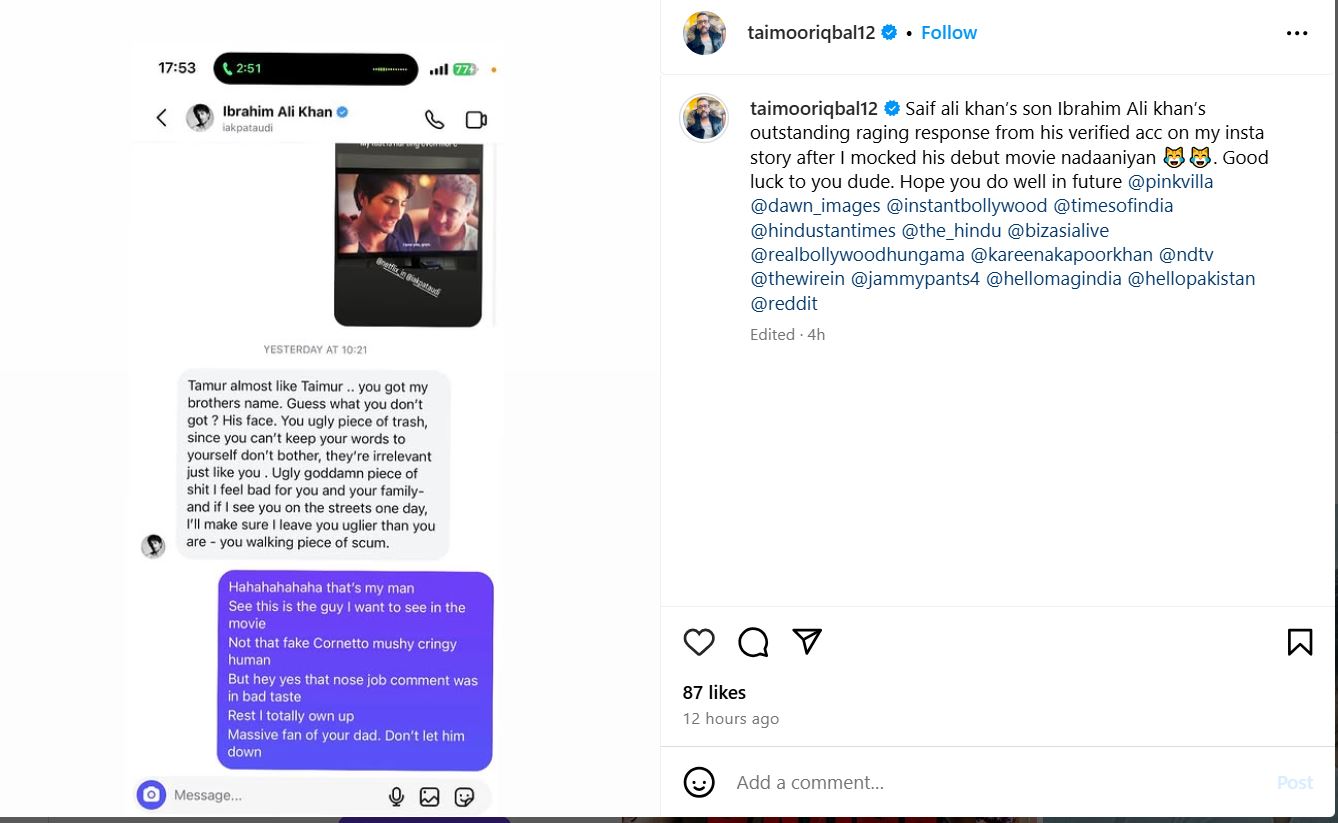Screen dimensions: 1338x823
Task: Click the caption author's avatar
Action: pyautogui.click(x=704, y=118)
